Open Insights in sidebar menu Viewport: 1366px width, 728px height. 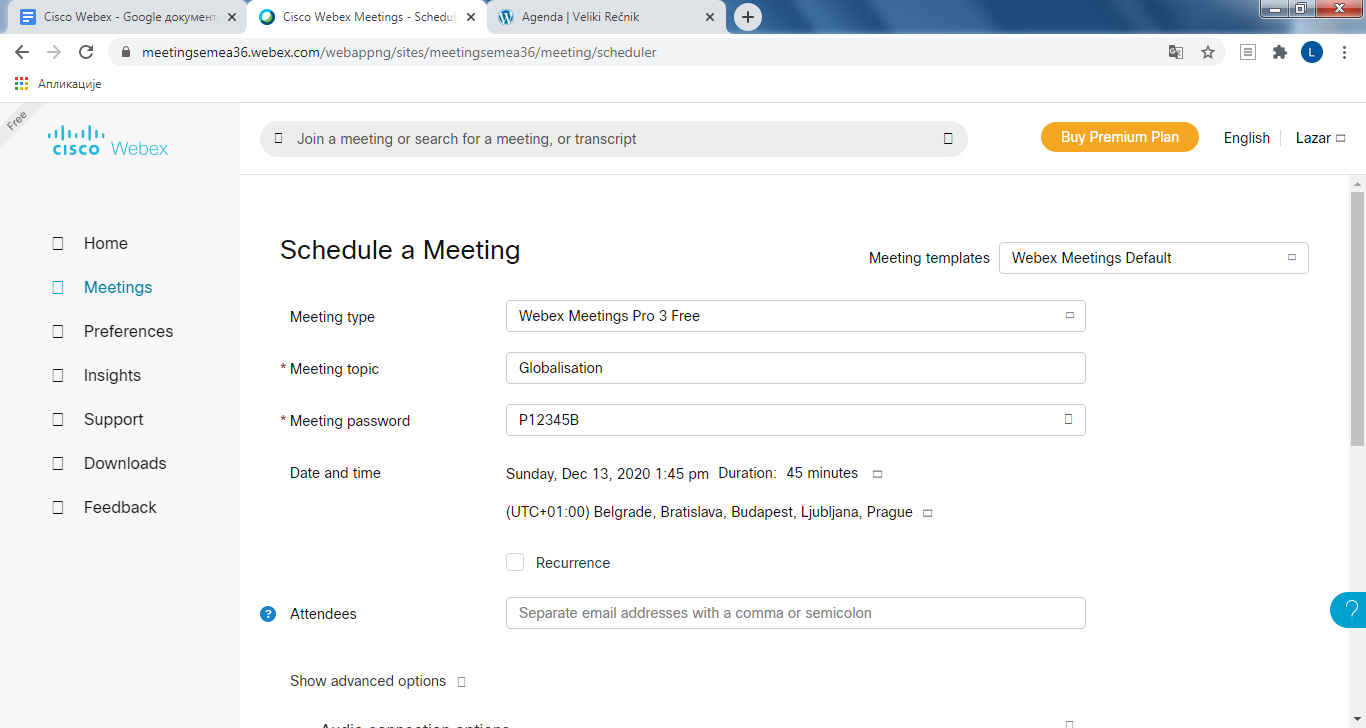point(112,375)
